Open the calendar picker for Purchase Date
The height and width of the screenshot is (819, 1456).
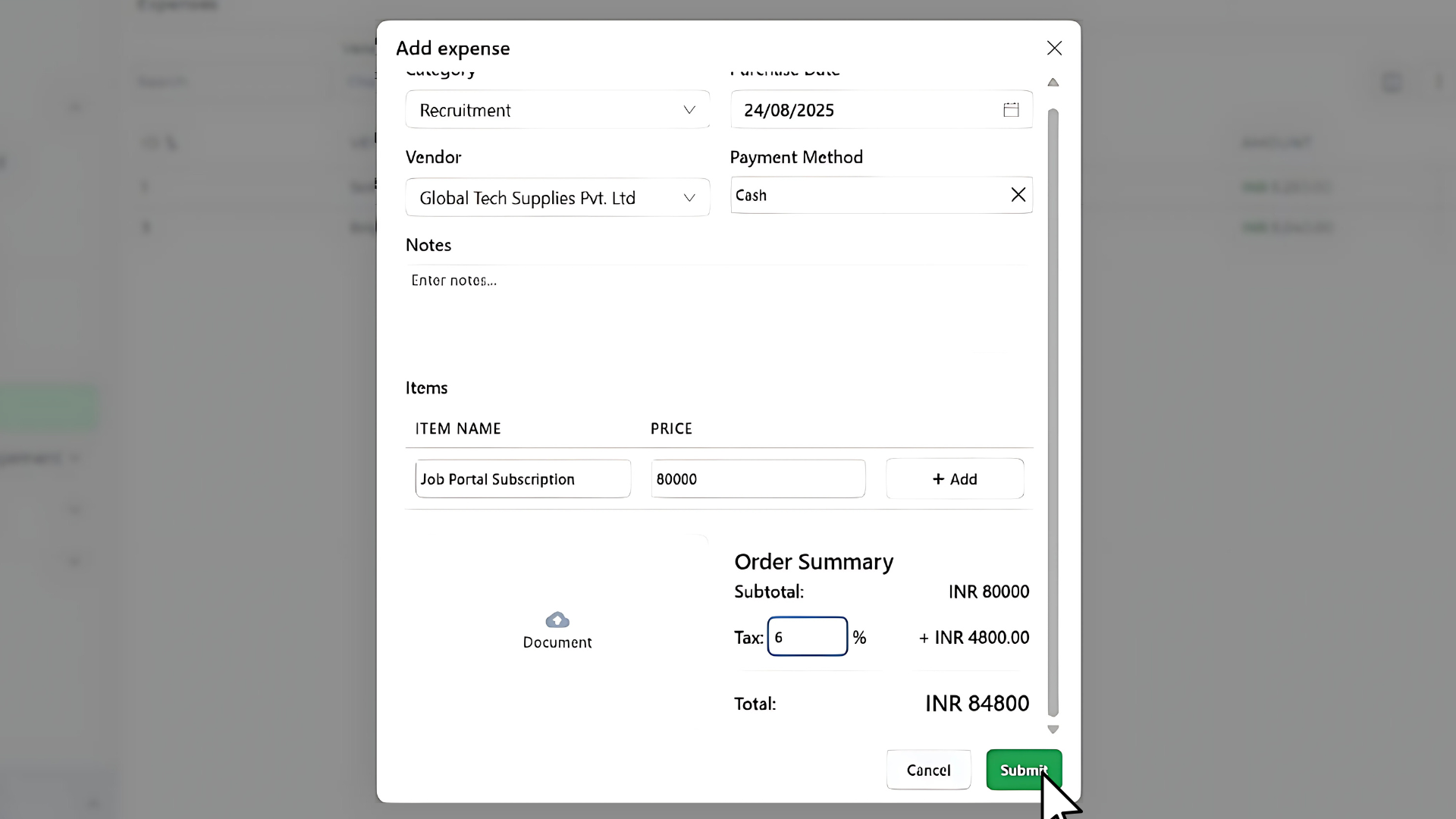[x=1011, y=110]
